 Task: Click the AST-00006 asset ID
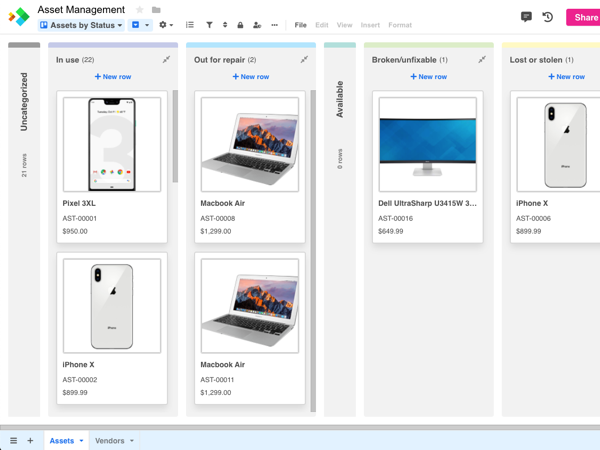point(533,218)
